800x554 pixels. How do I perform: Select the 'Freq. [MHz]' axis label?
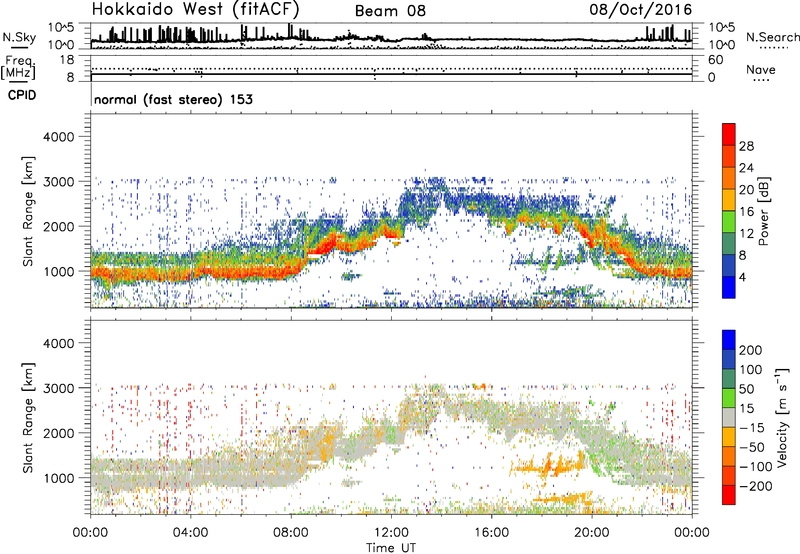[x=18, y=68]
